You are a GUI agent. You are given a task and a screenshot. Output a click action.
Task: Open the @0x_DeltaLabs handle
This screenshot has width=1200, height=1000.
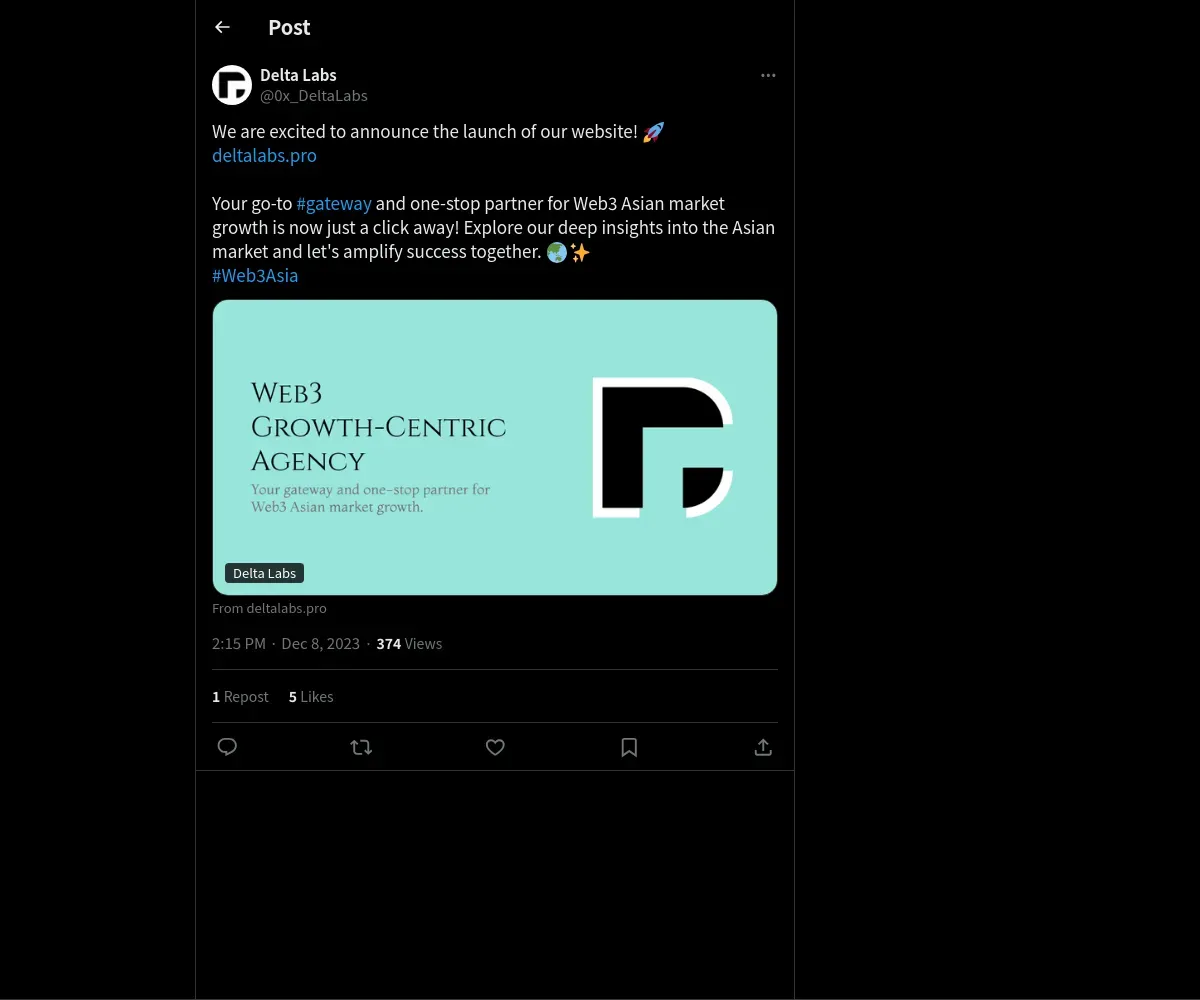(314, 96)
